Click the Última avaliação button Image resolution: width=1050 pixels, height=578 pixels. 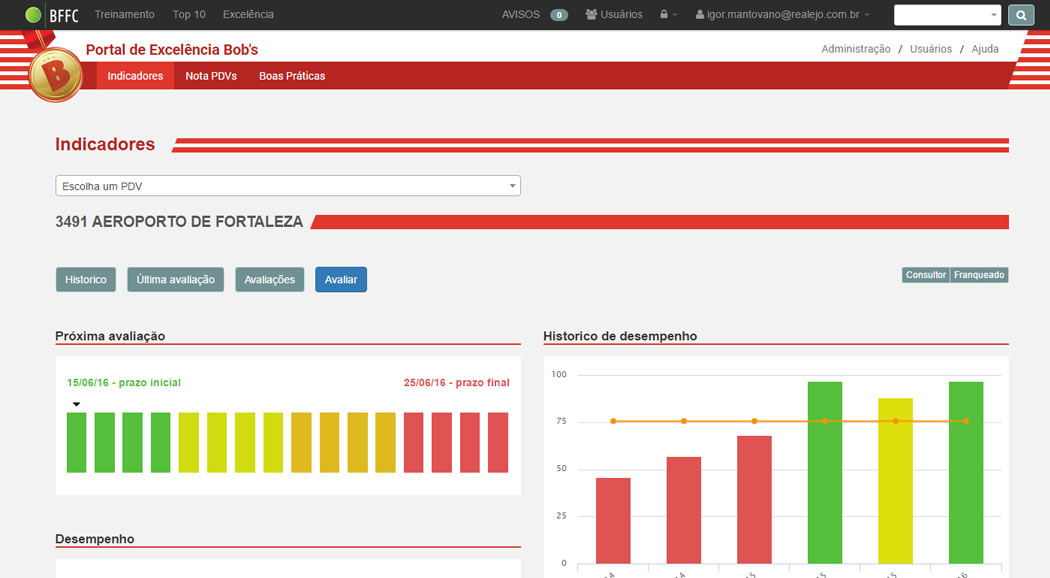pos(175,279)
